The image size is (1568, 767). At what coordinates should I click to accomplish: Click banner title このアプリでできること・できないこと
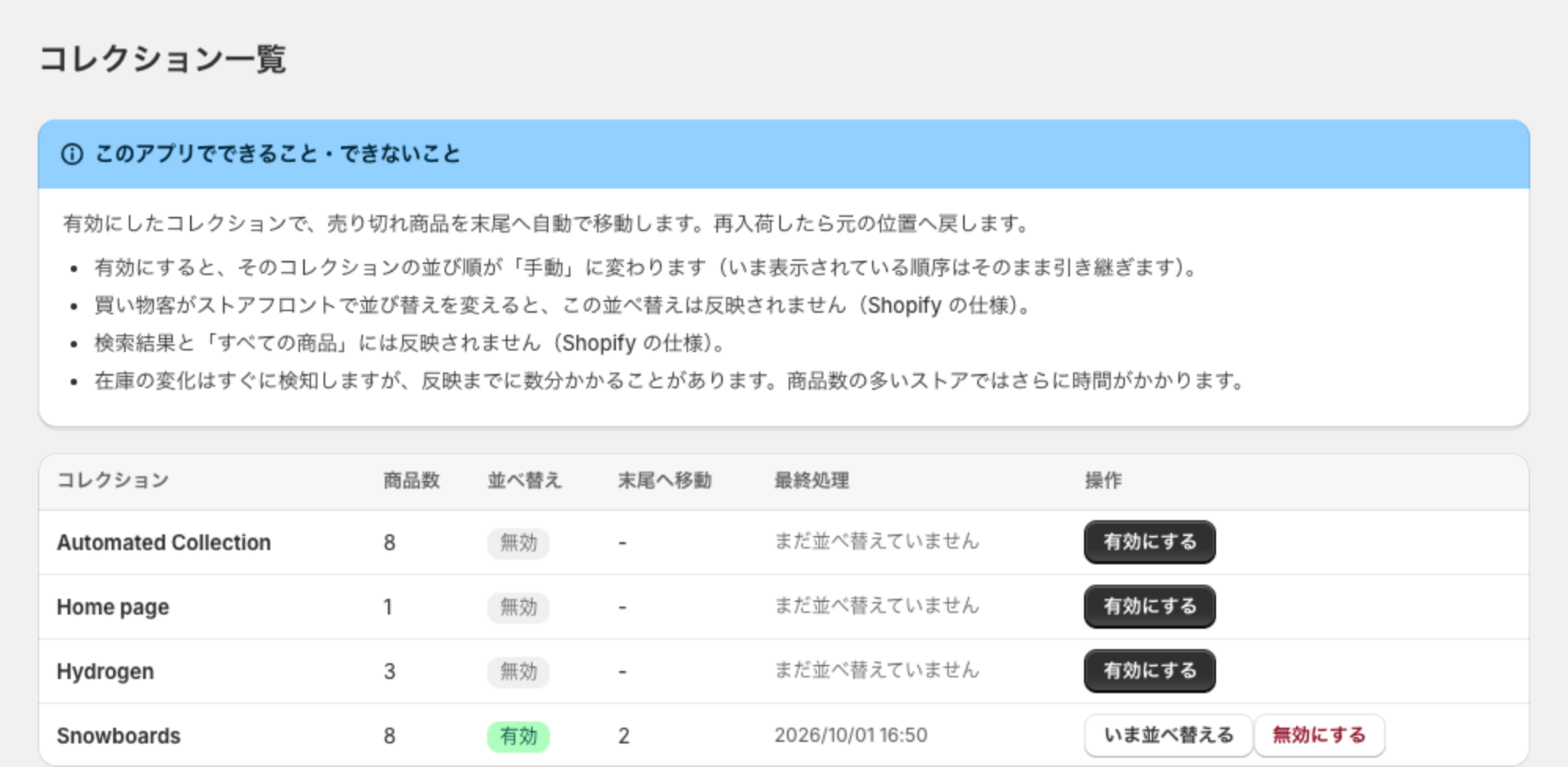click(277, 154)
